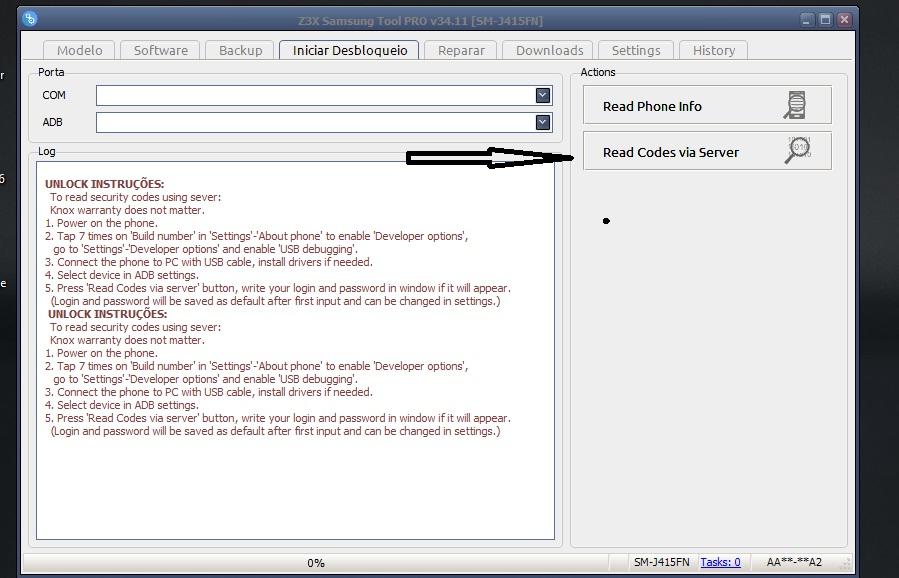The height and width of the screenshot is (578, 899).
Task: Click the SM-J415FN model status text
Action: point(662,562)
